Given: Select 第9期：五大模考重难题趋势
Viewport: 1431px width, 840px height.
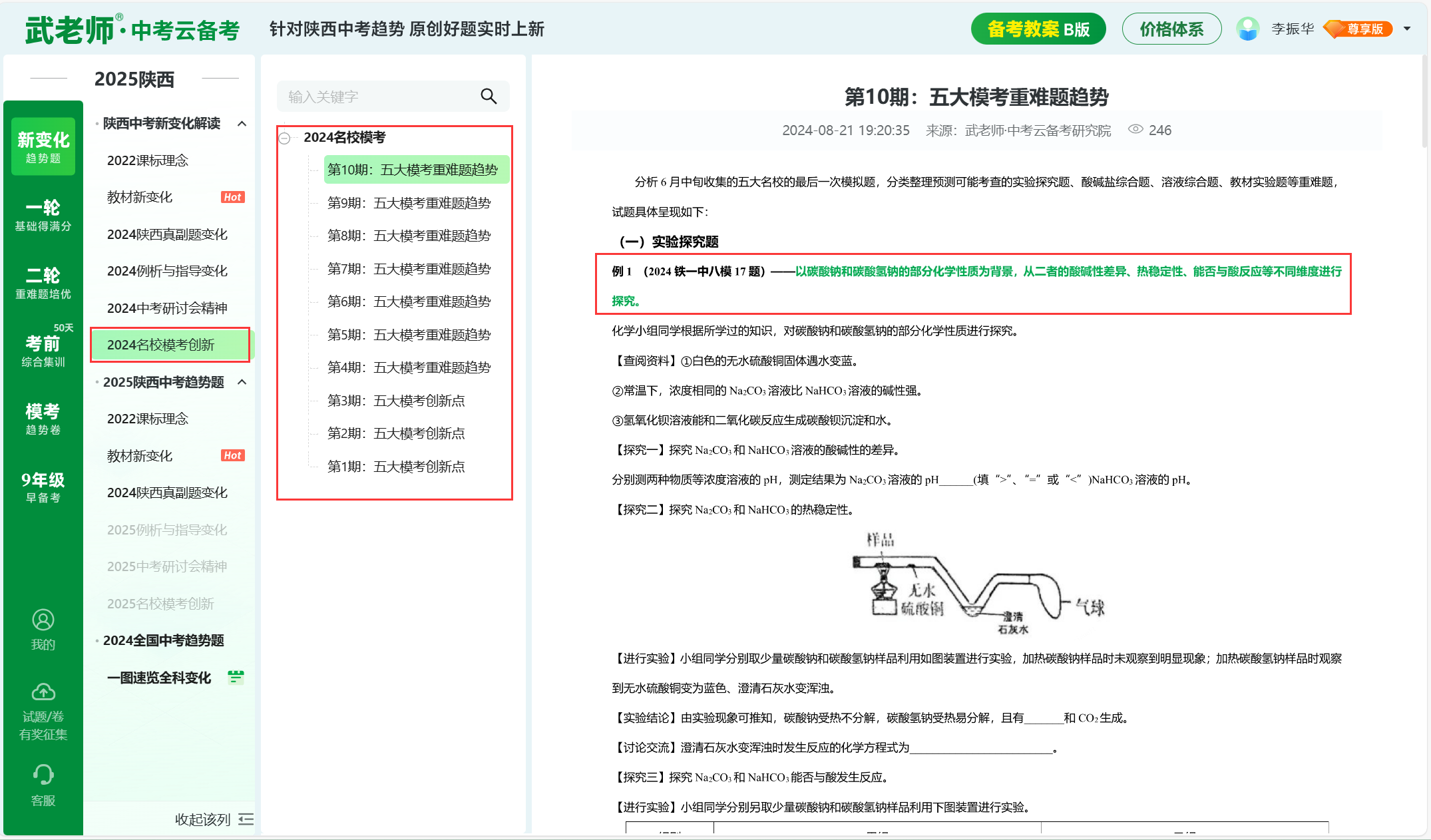Looking at the screenshot, I should 409,203.
